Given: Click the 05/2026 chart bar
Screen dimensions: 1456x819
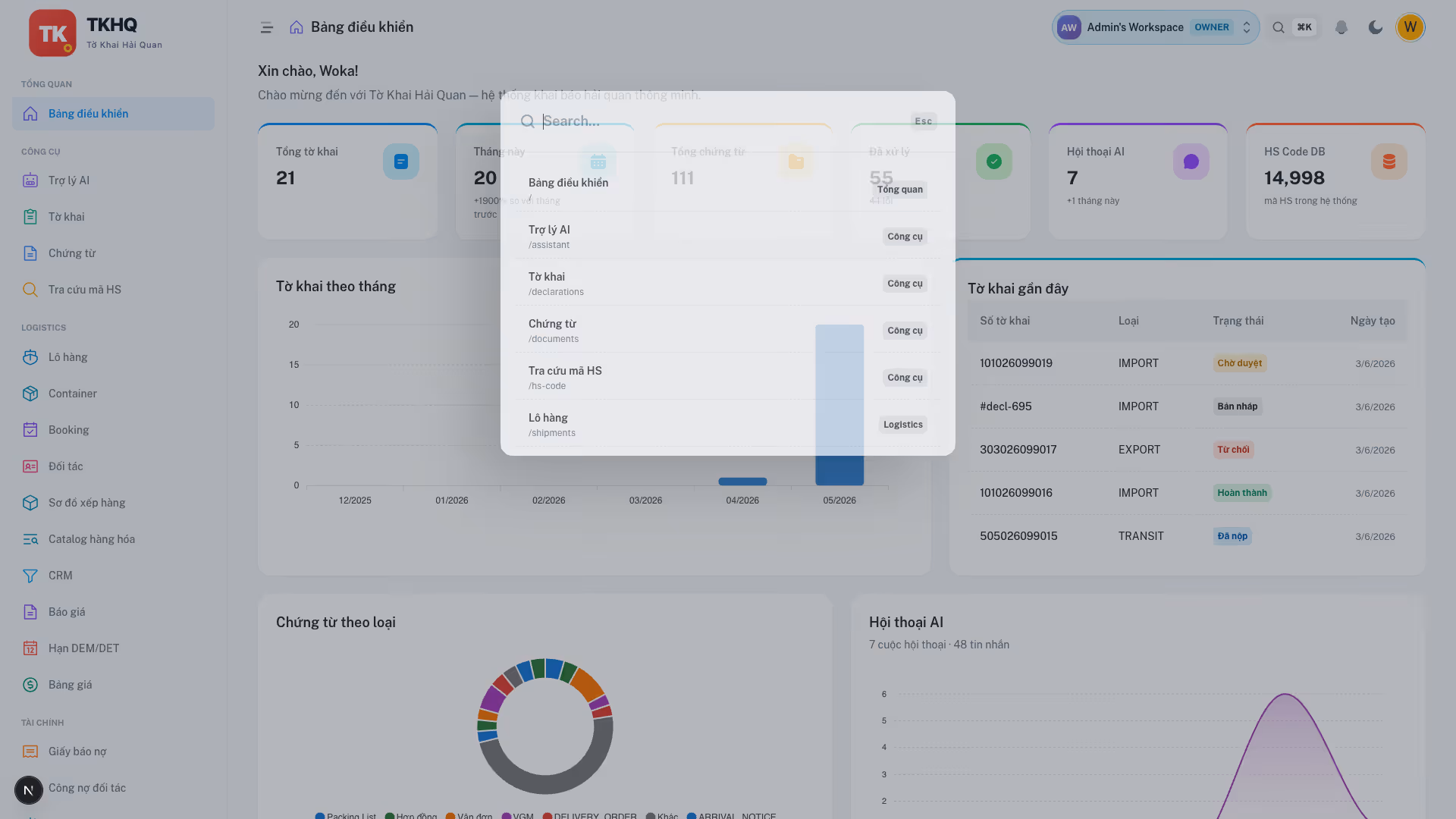Looking at the screenshot, I should pos(839,405).
